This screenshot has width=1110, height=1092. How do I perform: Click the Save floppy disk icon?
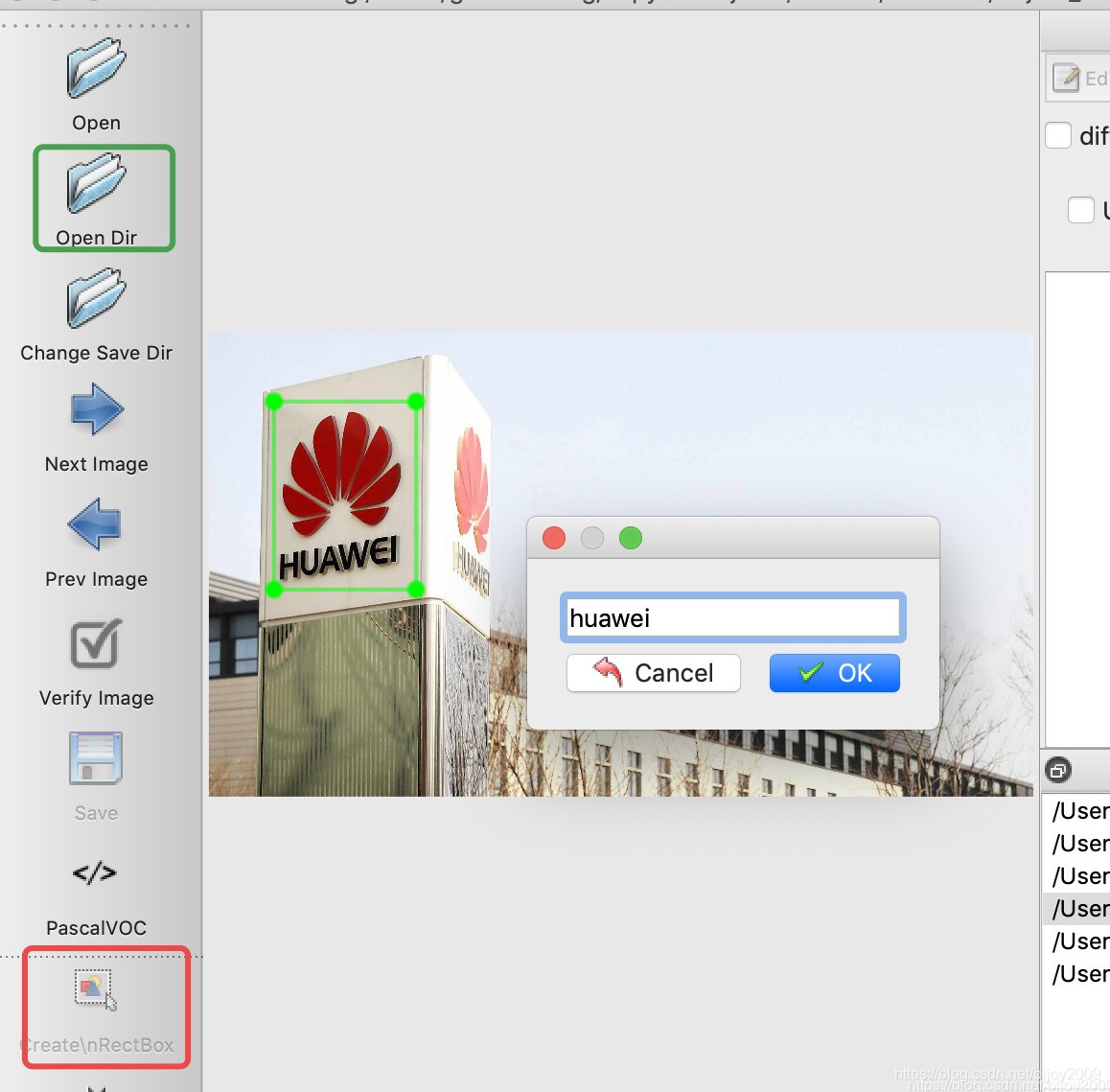(96, 758)
